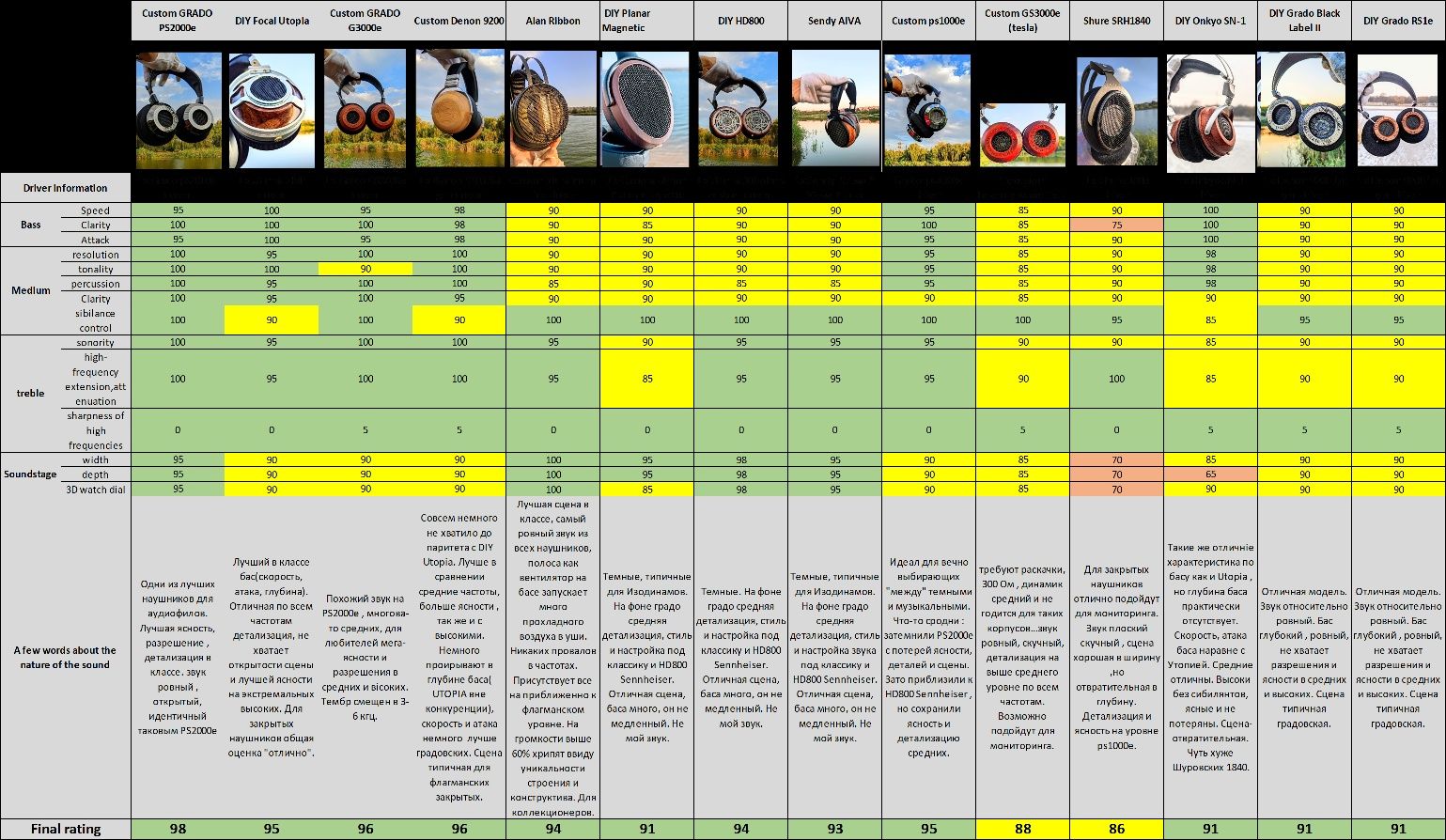Open the Alan Ribbon headphone photo
1446x840 pixels.
[x=553, y=108]
